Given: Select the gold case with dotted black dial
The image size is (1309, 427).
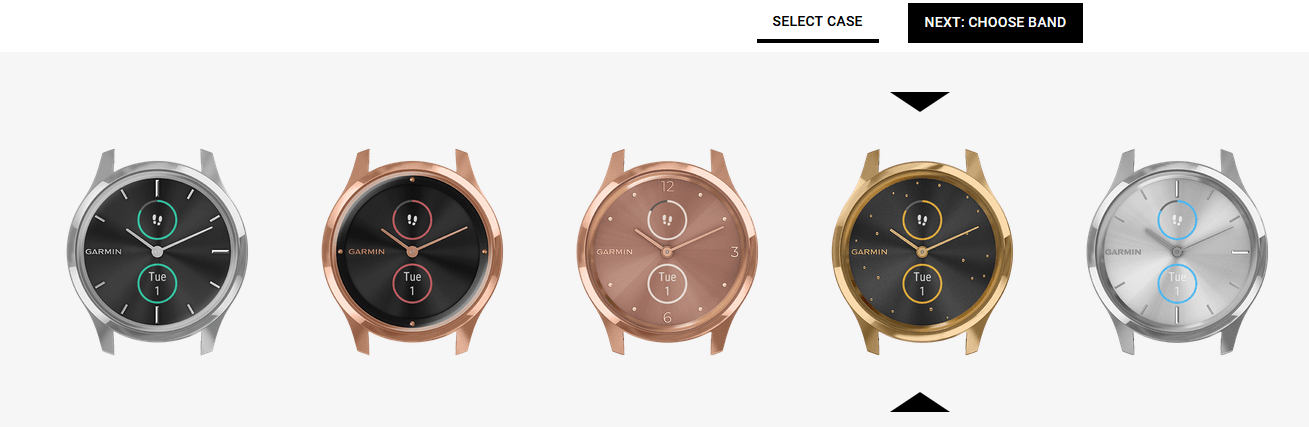Looking at the screenshot, I should coord(922,251).
